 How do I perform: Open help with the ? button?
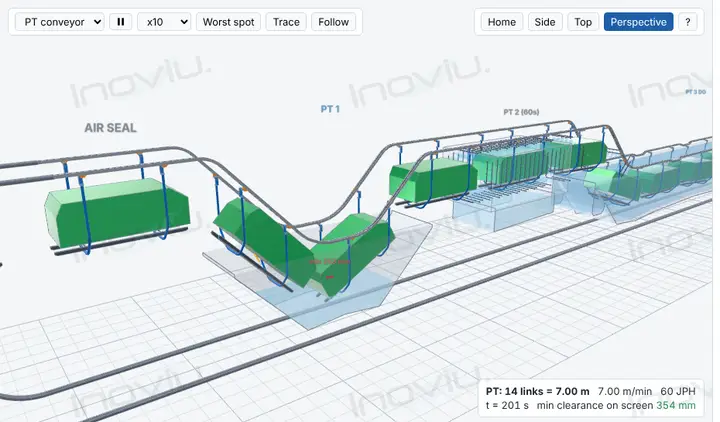(687, 22)
